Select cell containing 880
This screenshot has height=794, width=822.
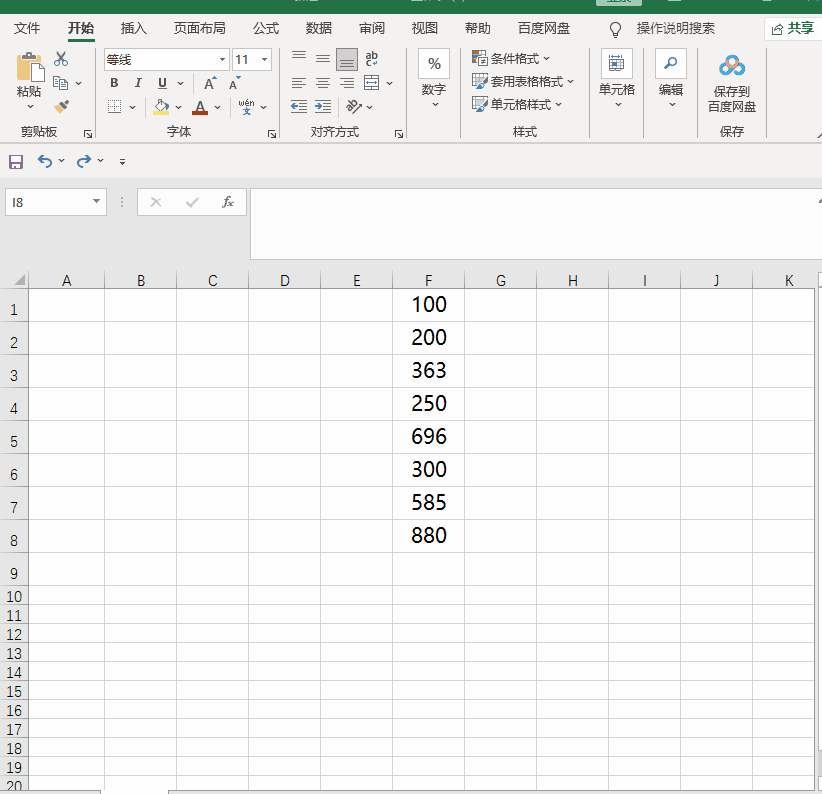pyautogui.click(x=428, y=536)
